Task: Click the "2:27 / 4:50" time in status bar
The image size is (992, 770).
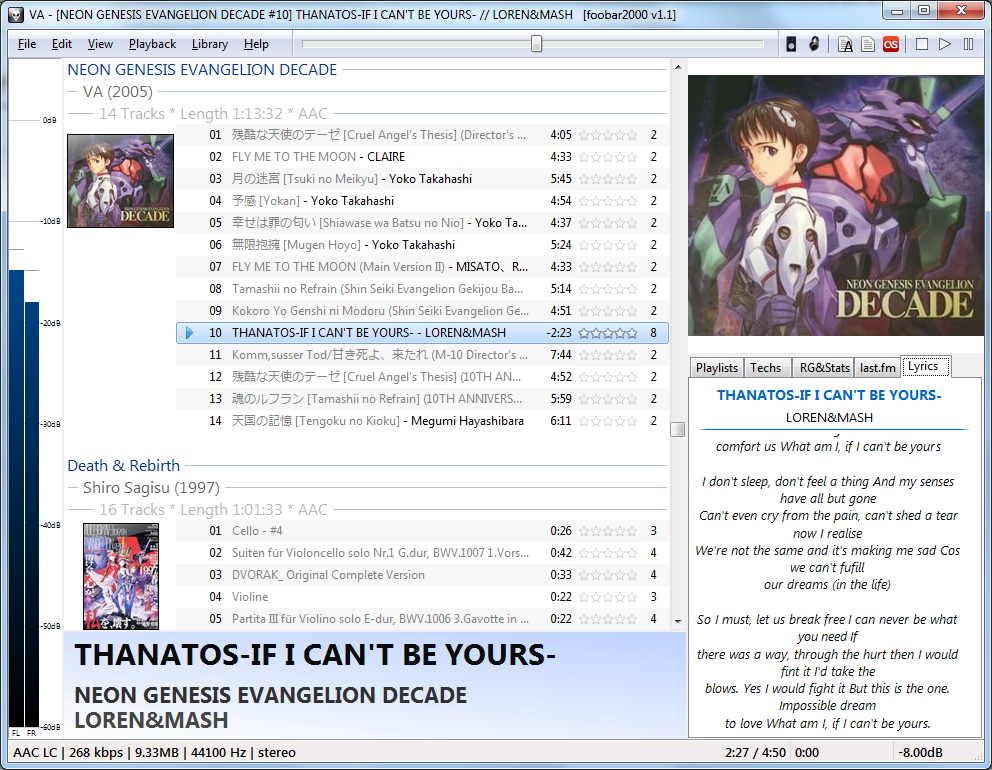Action: coord(755,752)
